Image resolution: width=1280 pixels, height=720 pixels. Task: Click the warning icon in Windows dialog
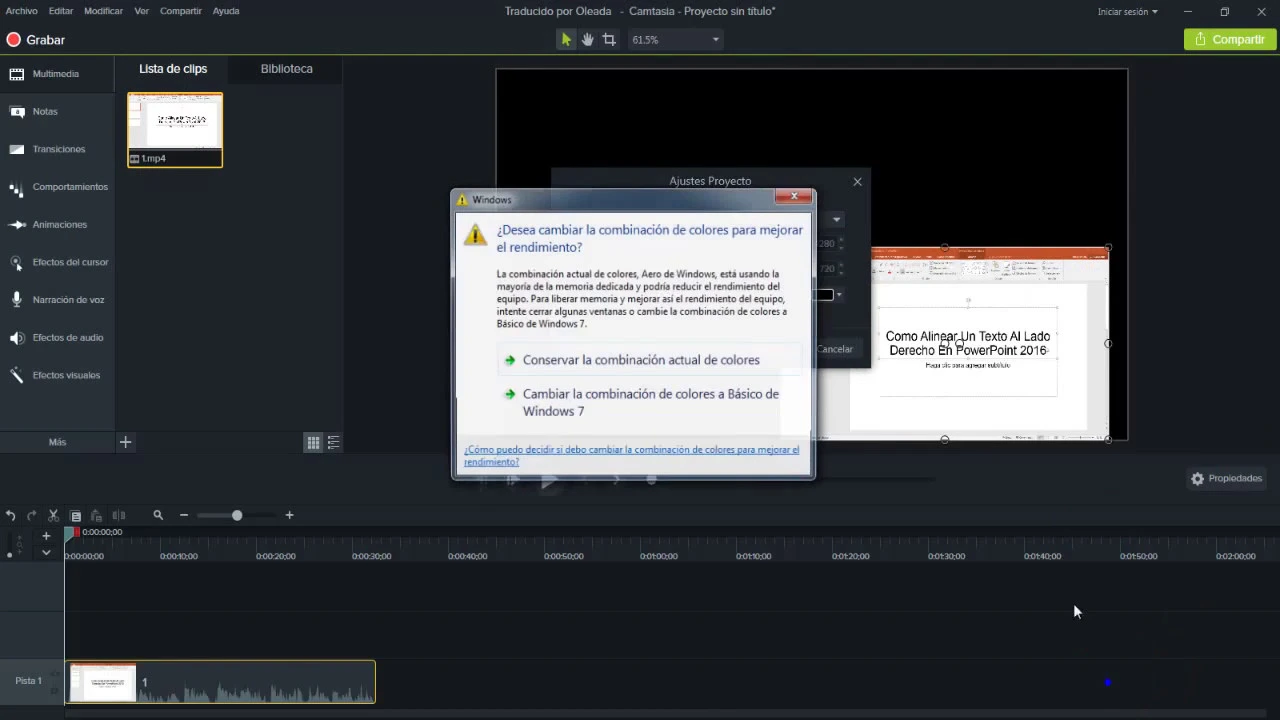(475, 234)
